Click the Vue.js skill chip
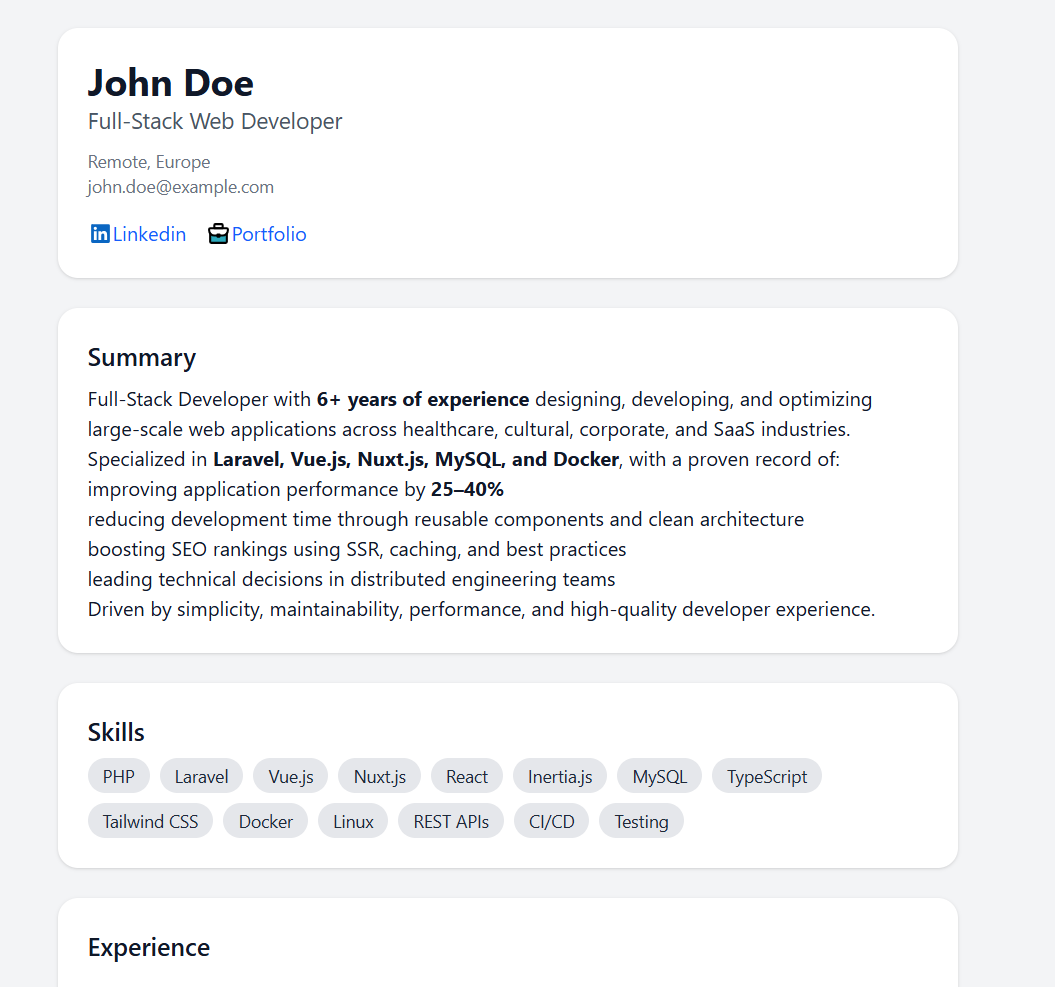Image resolution: width=1055 pixels, height=987 pixels. [290, 776]
